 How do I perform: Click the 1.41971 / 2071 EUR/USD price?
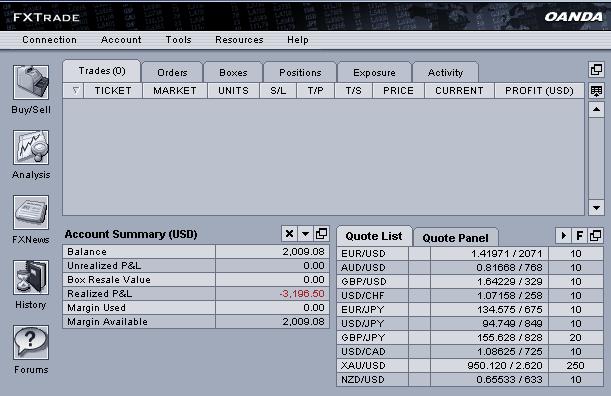pos(507,253)
